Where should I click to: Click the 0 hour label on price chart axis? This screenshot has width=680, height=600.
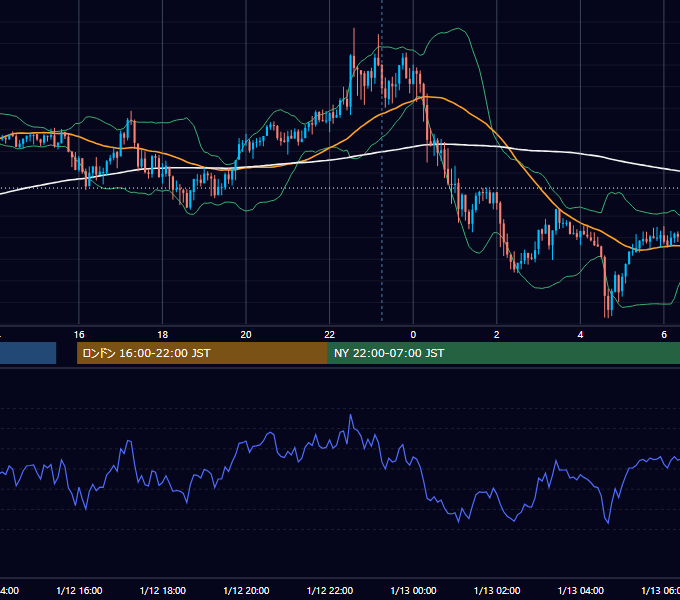[413, 335]
